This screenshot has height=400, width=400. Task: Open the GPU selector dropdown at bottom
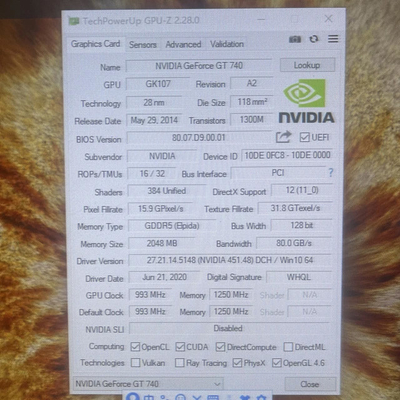pos(148,384)
